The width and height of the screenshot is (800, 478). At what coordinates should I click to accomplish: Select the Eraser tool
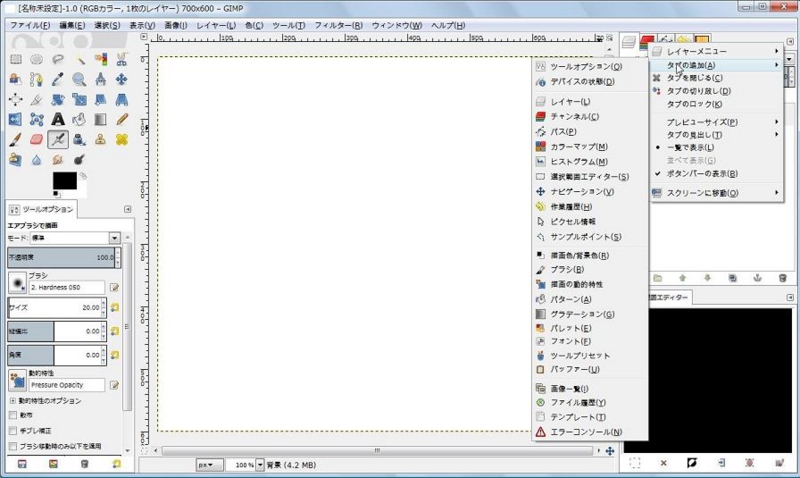coord(36,139)
